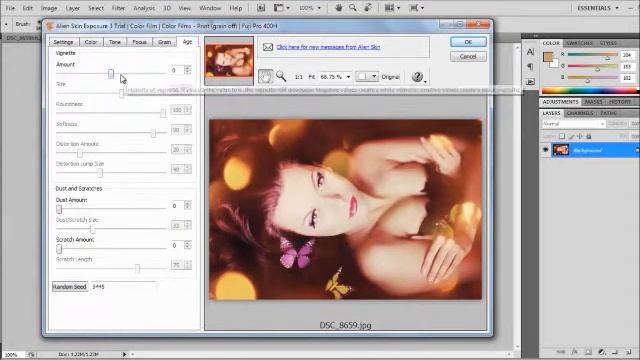Click the Random Seed button
Screen dimensions: 640x360
70,287
